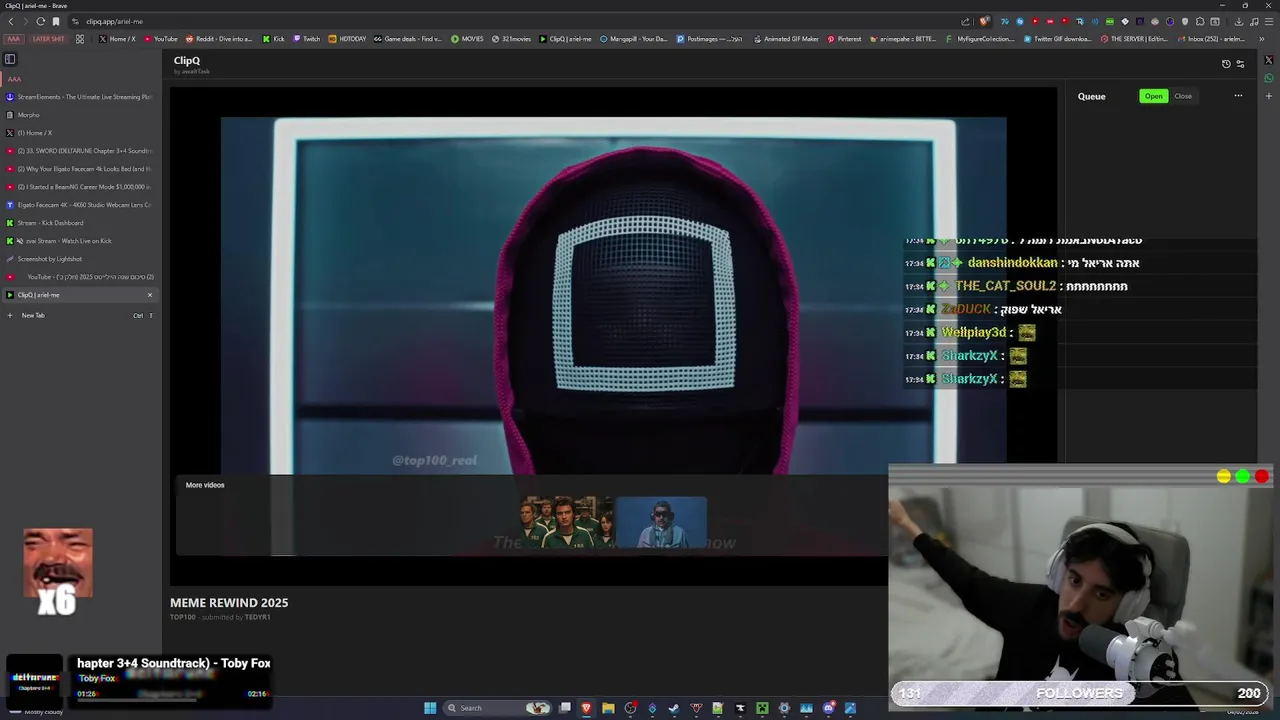This screenshot has width=1280, height=720.
Task: Switch to the Stream - Kick Dashboard tab
Action: coord(81,223)
